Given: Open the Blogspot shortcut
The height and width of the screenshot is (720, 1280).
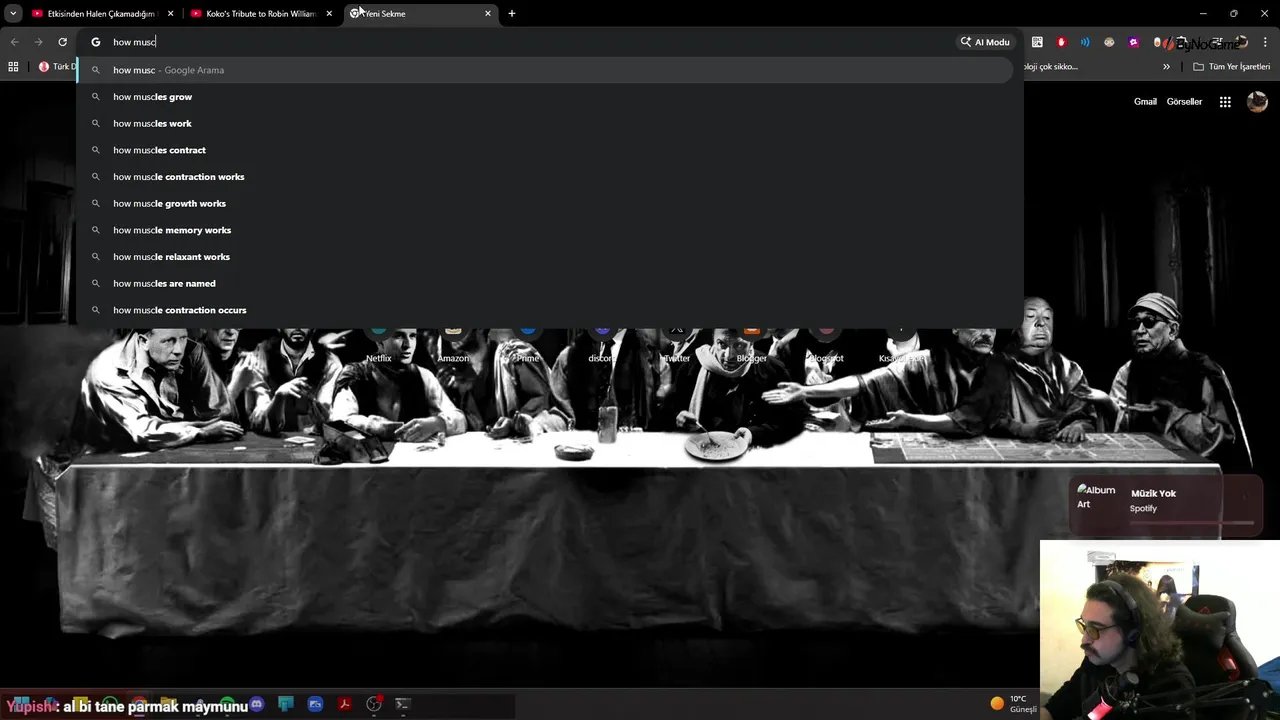Looking at the screenshot, I should (x=826, y=347).
